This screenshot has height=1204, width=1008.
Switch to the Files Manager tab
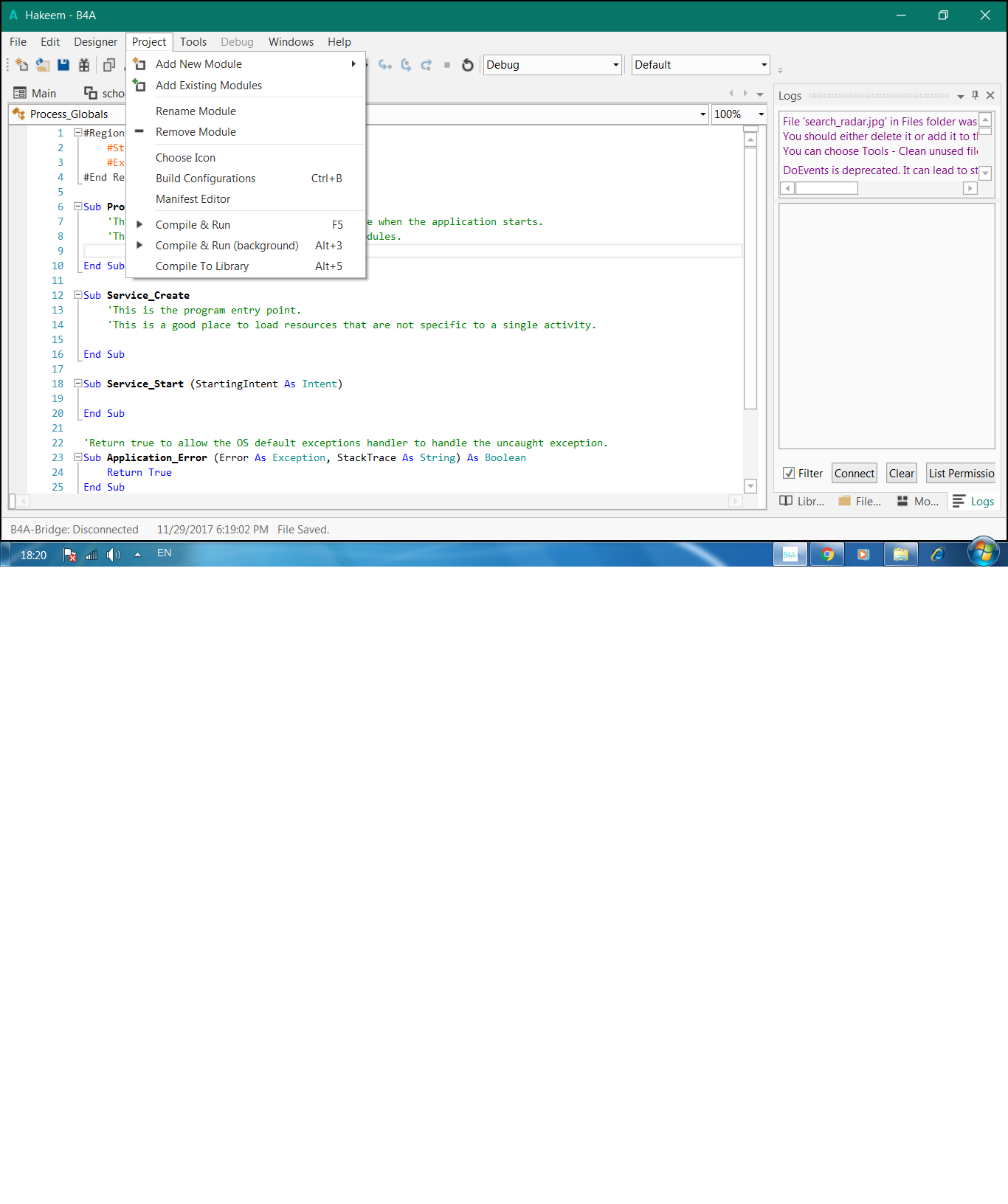tap(860, 502)
